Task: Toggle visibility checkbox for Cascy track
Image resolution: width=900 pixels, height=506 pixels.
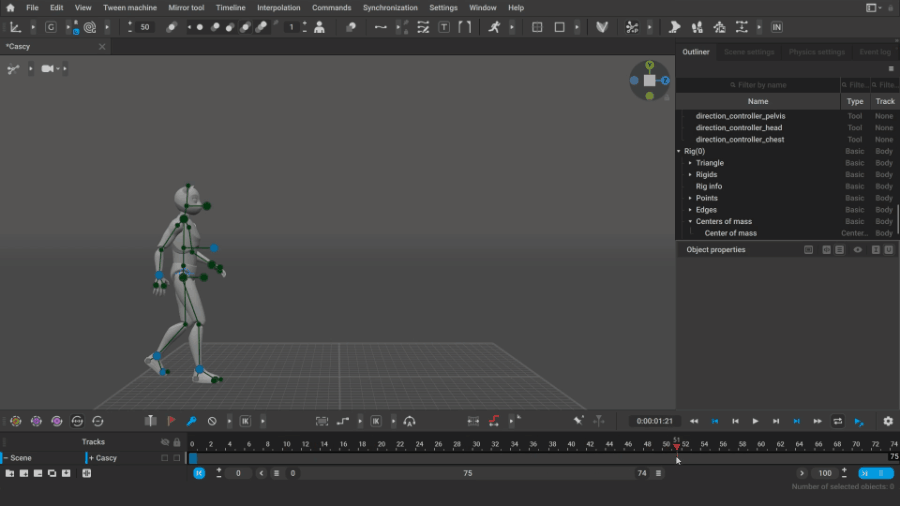Action: pos(165,458)
